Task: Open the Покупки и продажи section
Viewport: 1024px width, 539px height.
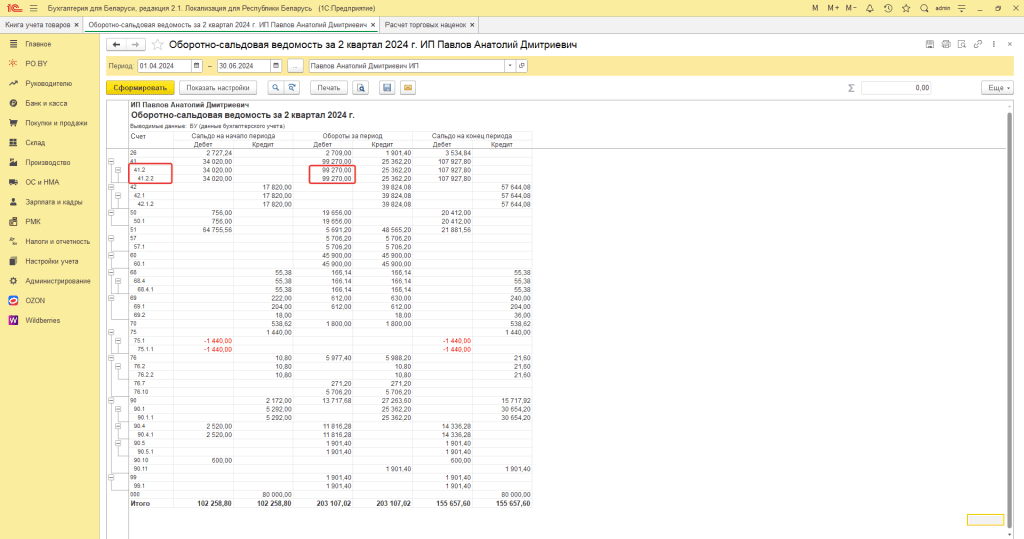Action: (x=56, y=123)
